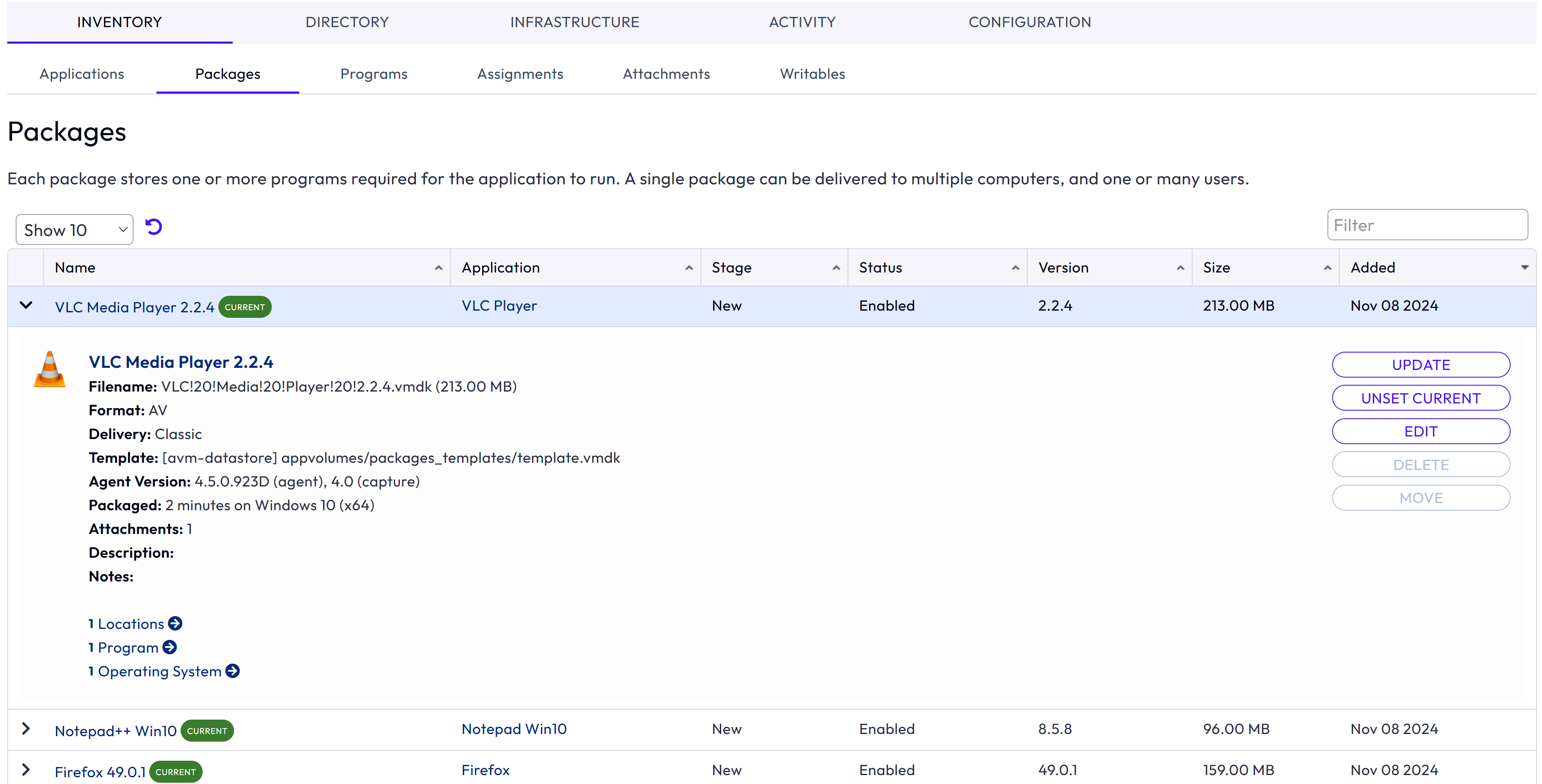Sort by Stage column arrow

click(x=836, y=268)
